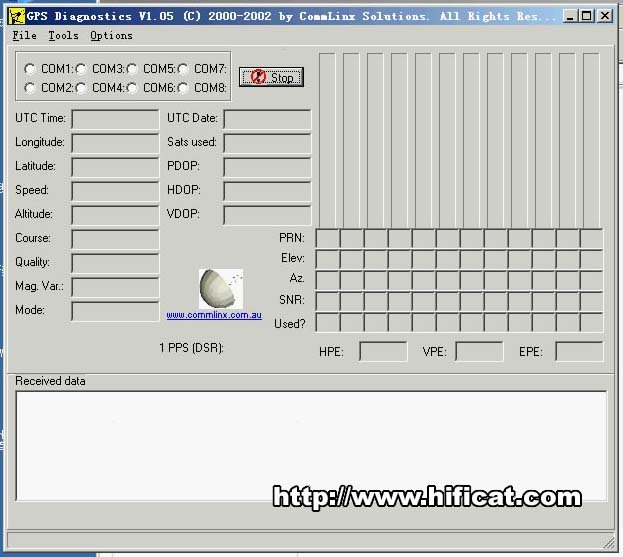The image size is (623, 557).
Task: Pick the COM6 serial port option
Action: pyautogui.click(x=132, y=88)
